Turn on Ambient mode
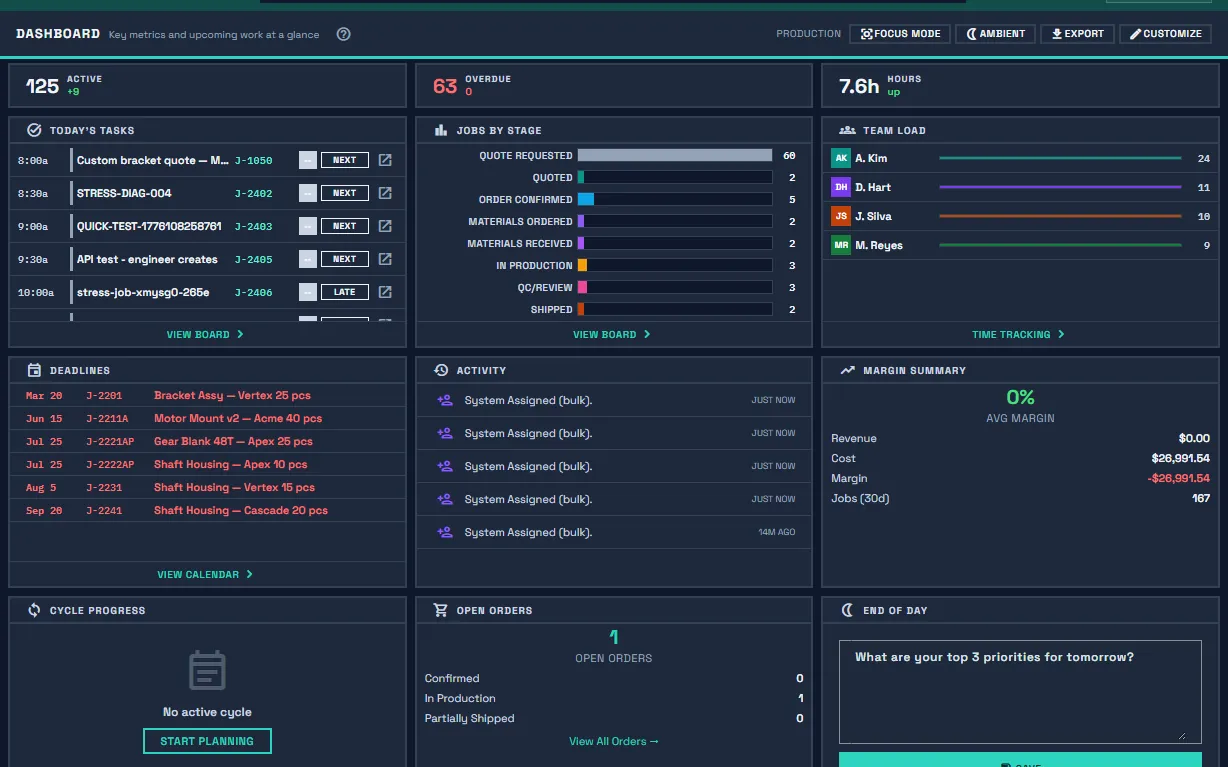 point(995,34)
